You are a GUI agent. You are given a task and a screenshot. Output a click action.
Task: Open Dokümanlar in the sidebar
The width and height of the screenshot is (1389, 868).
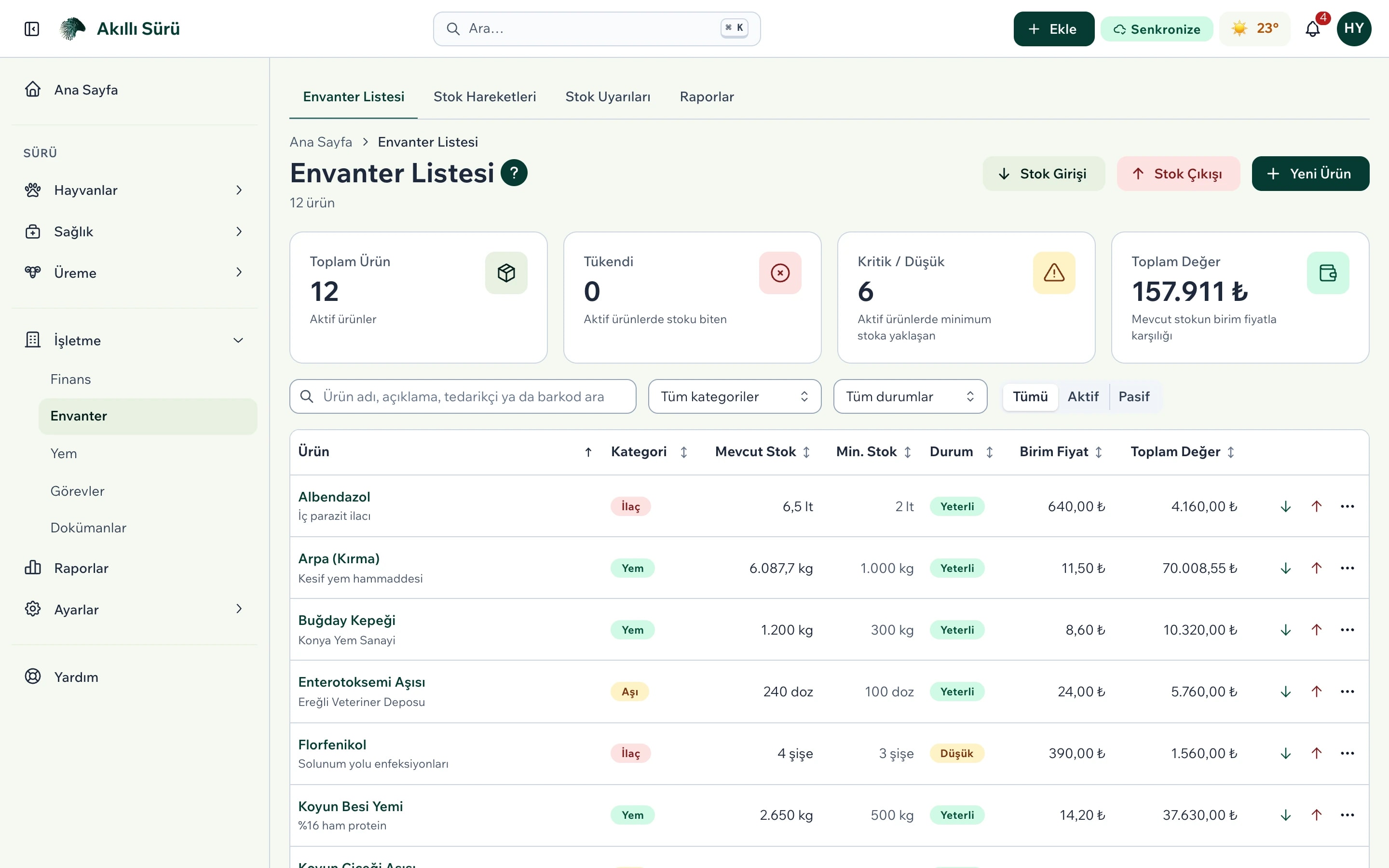tap(148, 528)
